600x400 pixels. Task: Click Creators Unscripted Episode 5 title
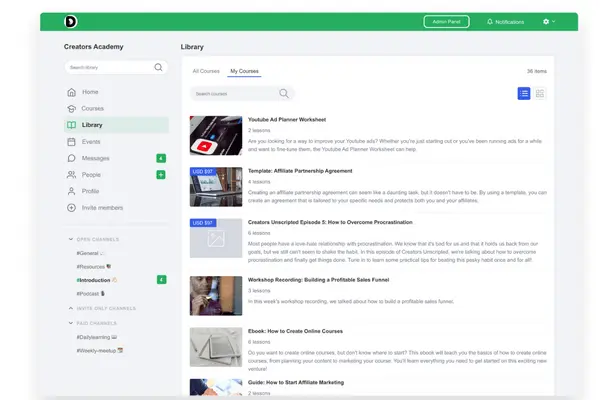click(x=330, y=222)
